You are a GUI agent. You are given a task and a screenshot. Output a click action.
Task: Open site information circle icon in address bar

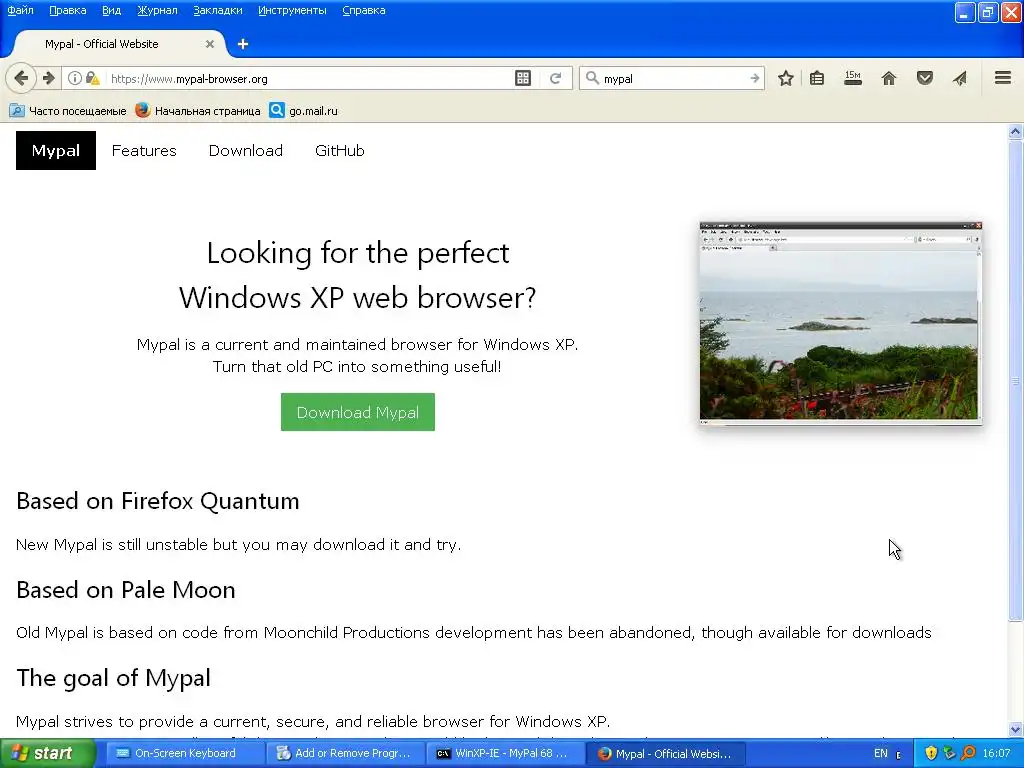coord(74,78)
